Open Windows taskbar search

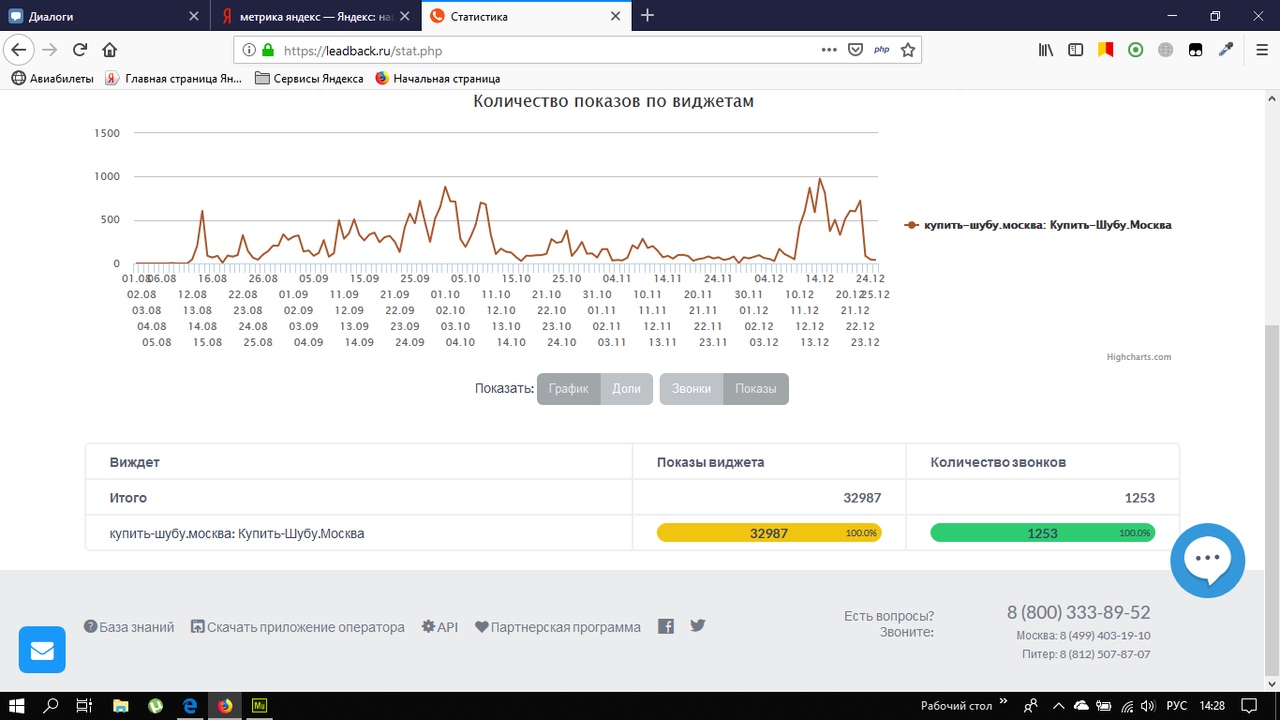click(51, 705)
